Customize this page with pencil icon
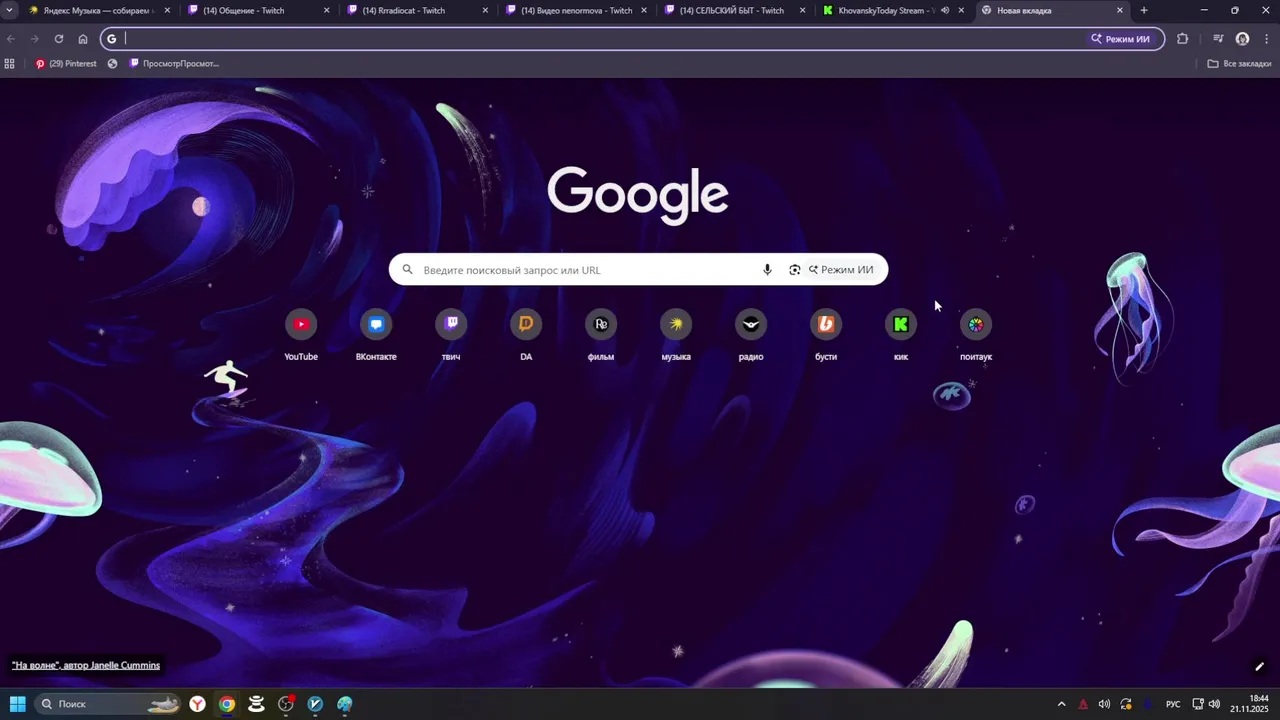 pos(1260,666)
